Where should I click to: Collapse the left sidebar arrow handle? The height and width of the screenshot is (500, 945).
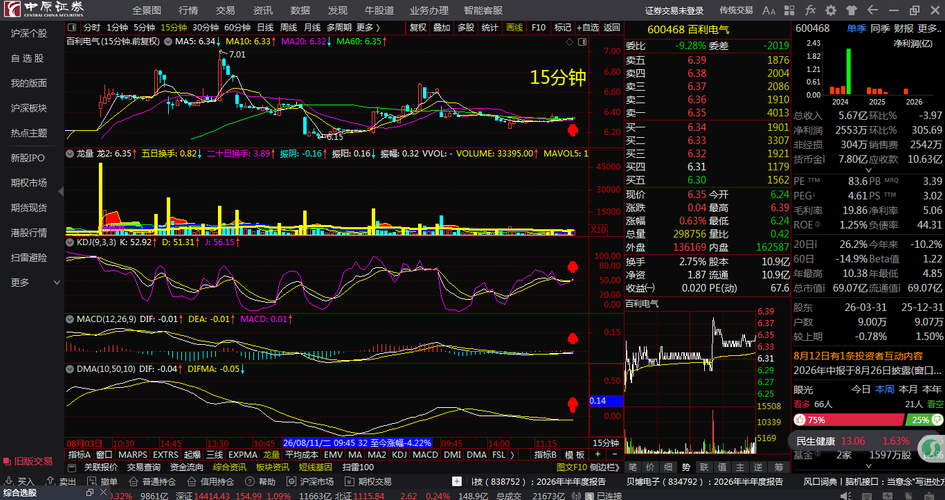click(x=61, y=192)
